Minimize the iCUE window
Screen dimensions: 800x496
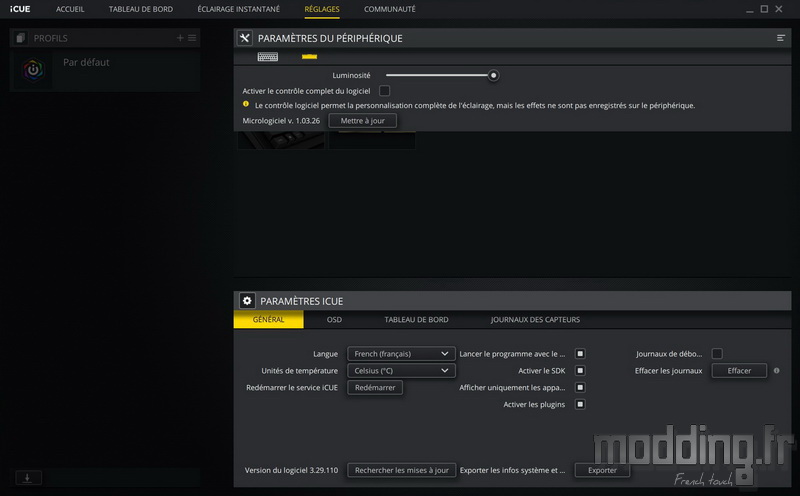749,10
